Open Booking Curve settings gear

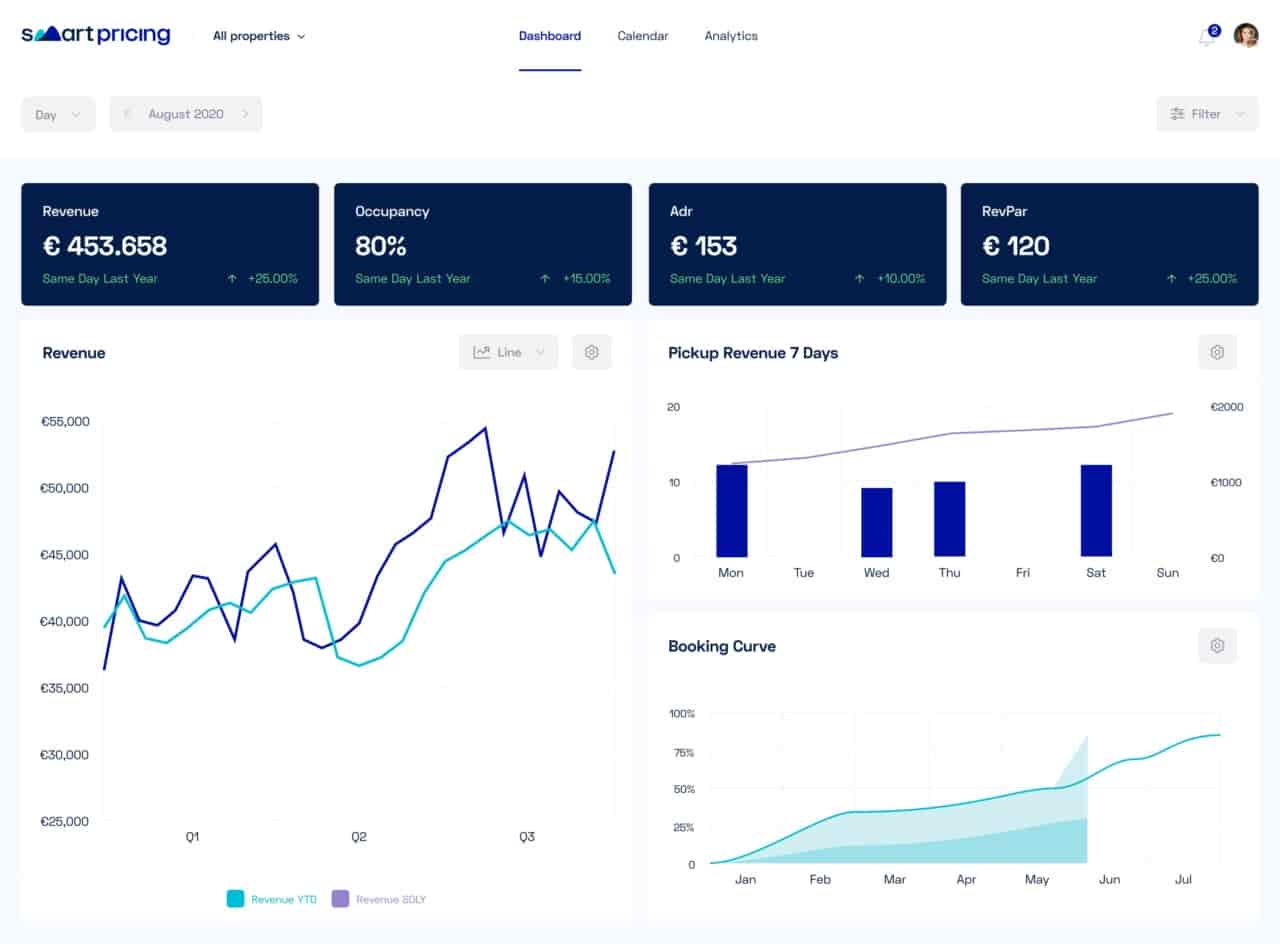coord(1217,646)
